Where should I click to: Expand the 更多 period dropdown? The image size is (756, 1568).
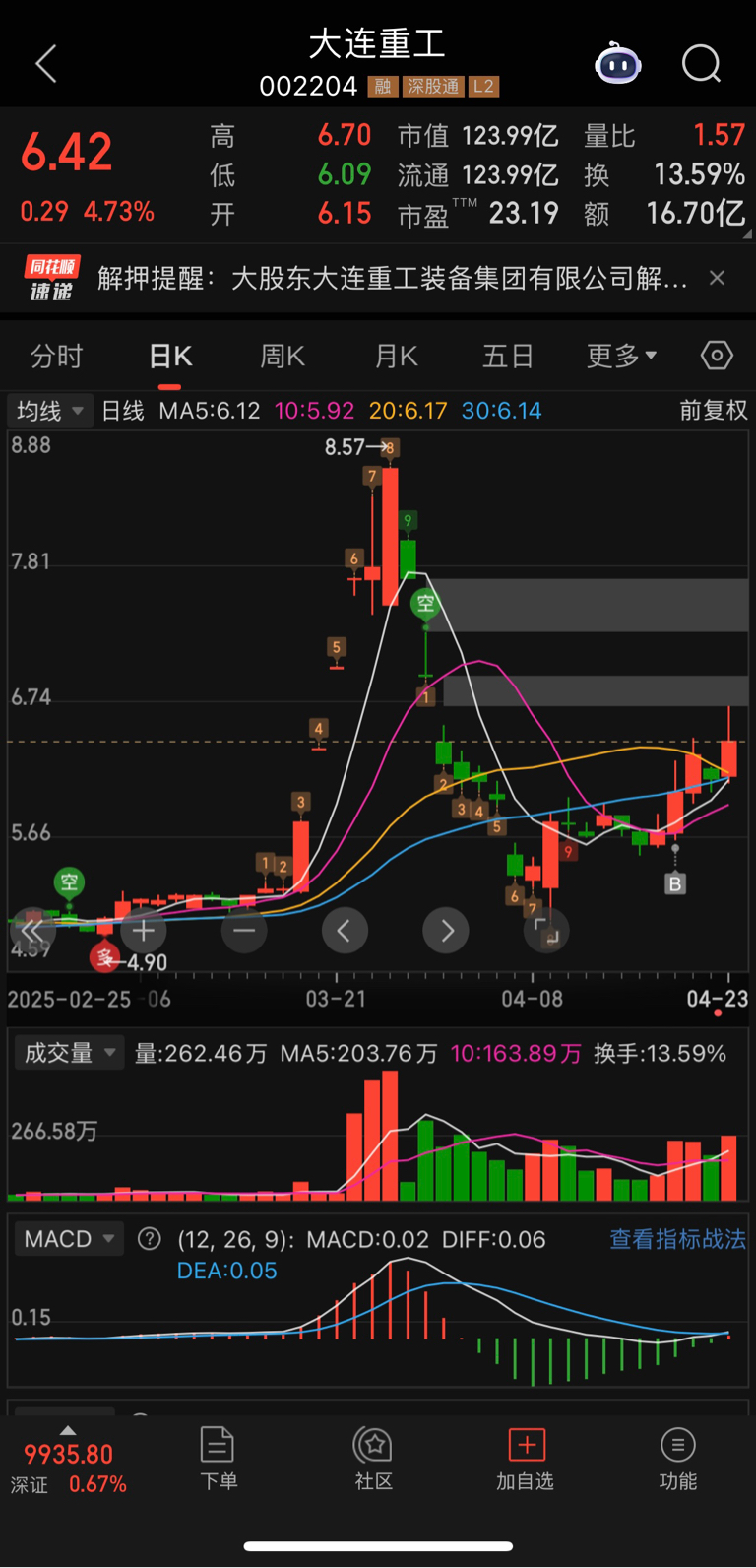(x=621, y=356)
